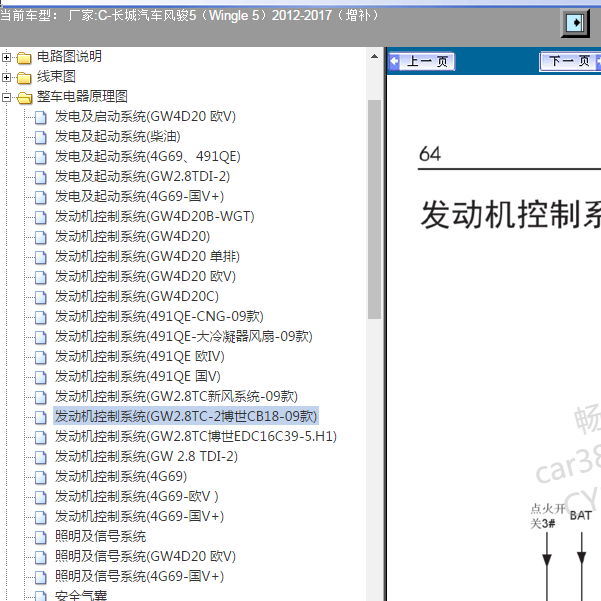Click the scroll-up arrow of tree panel
The width and height of the screenshot is (601, 601).
(374, 57)
